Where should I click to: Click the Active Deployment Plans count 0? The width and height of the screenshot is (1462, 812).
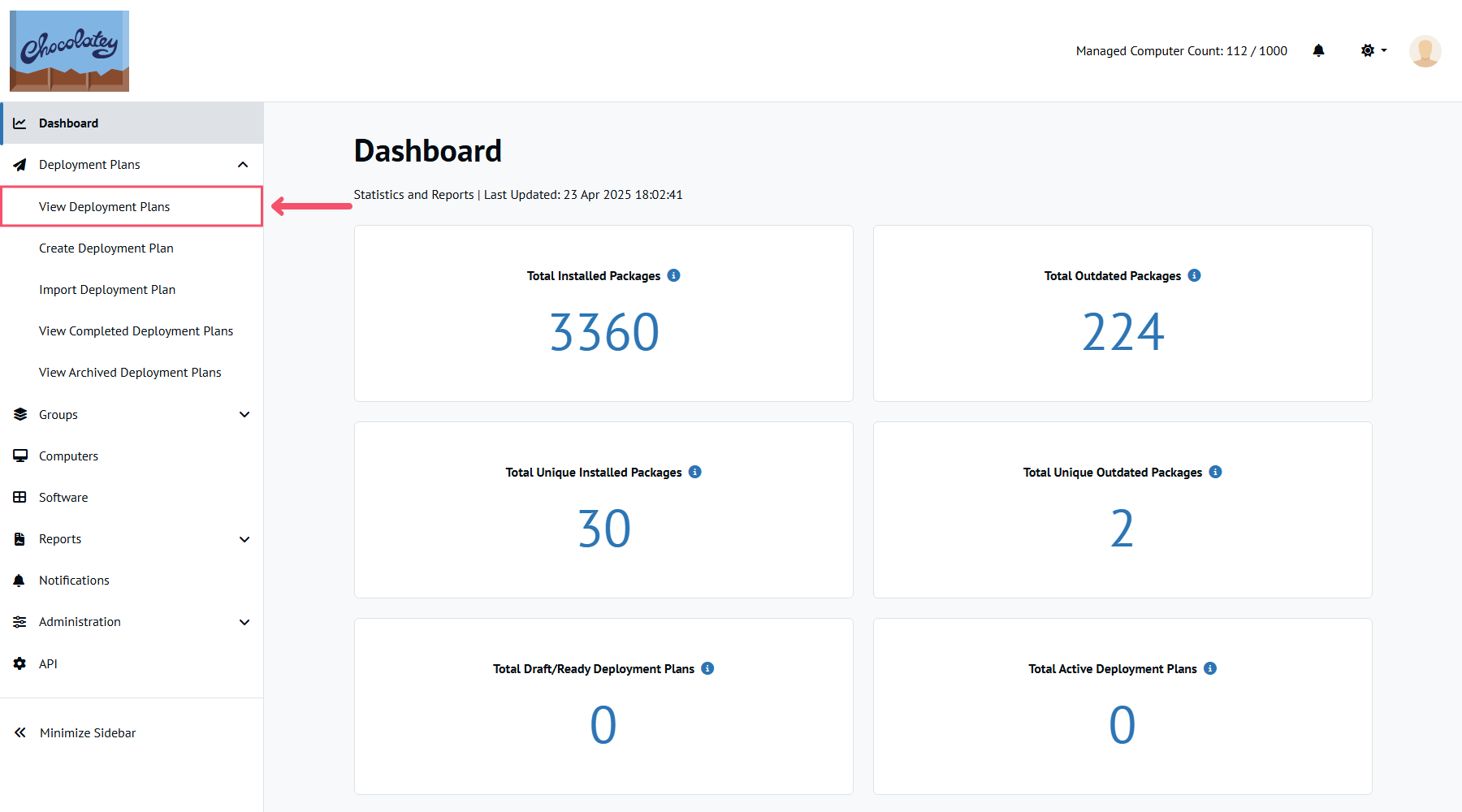coord(1122,725)
